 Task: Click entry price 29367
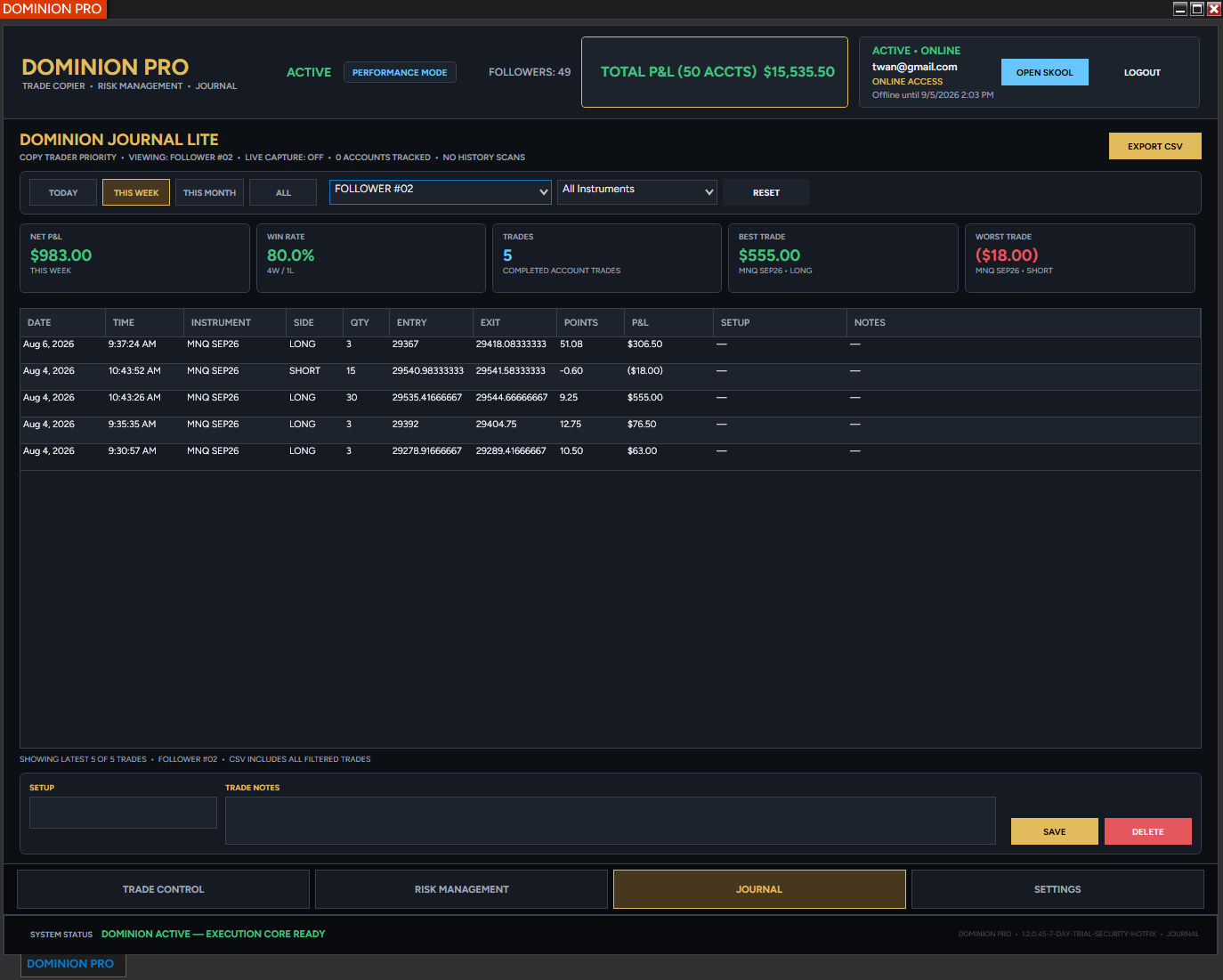point(405,344)
